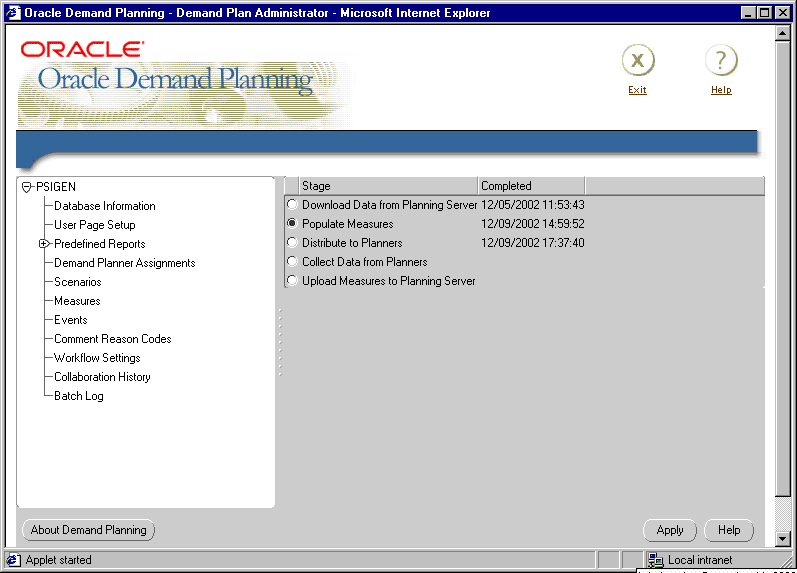Image resolution: width=797 pixels, height=573 pixels.
Task: Click the 12/09/2002 17:37:40 completed cell
Action: coord(533,243)
